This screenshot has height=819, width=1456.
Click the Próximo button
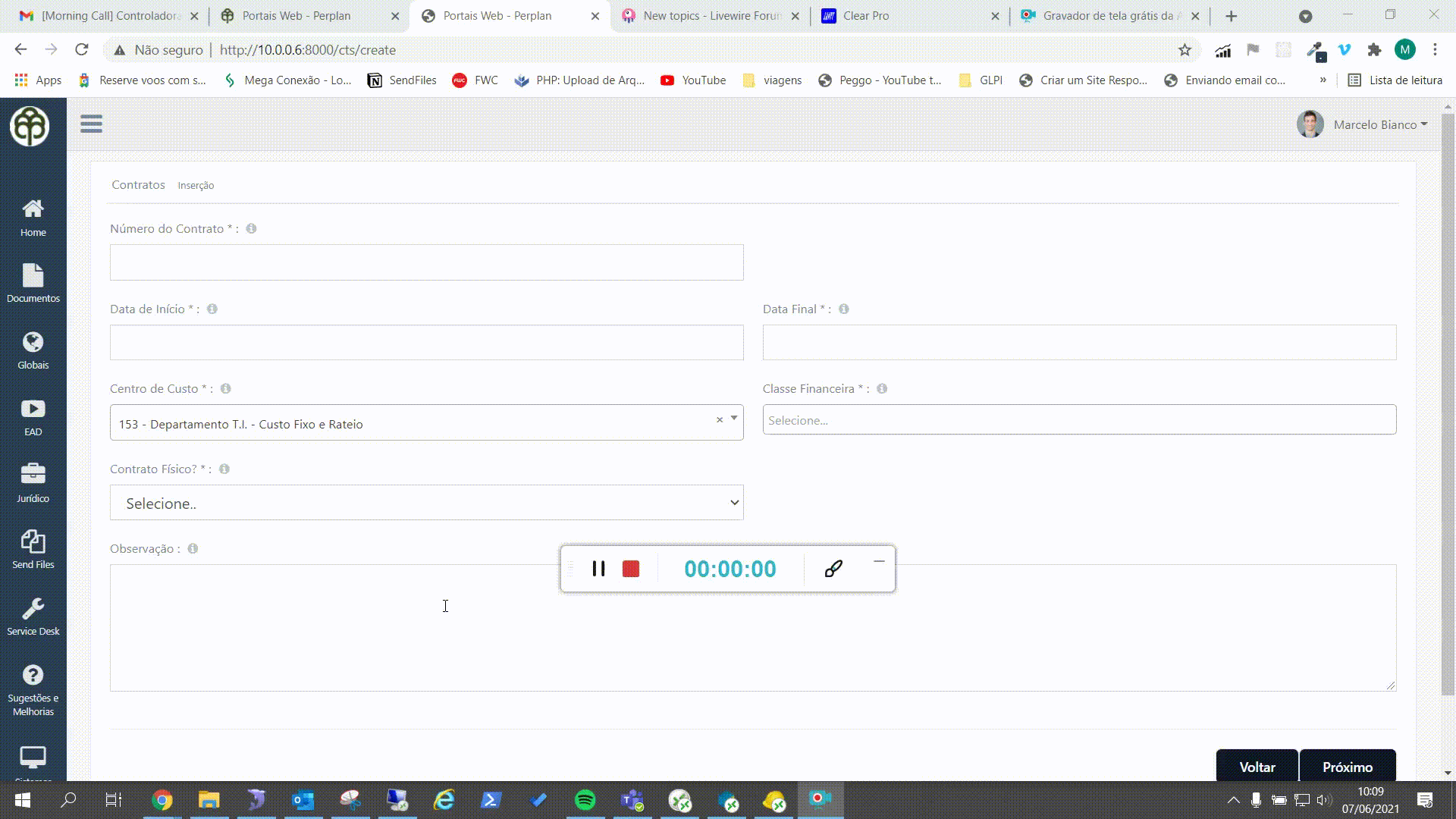(1348, 767)
